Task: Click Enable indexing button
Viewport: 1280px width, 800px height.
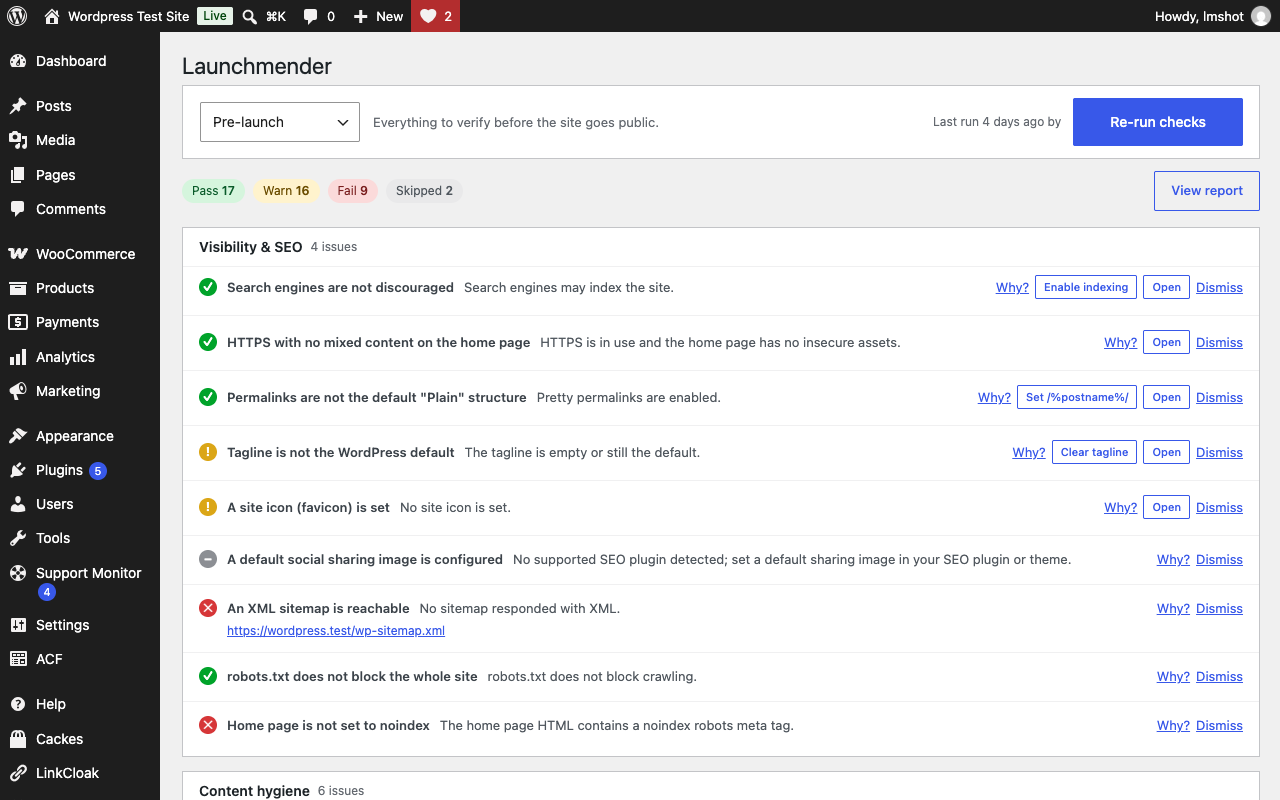Action: (x=1086, y=287)
